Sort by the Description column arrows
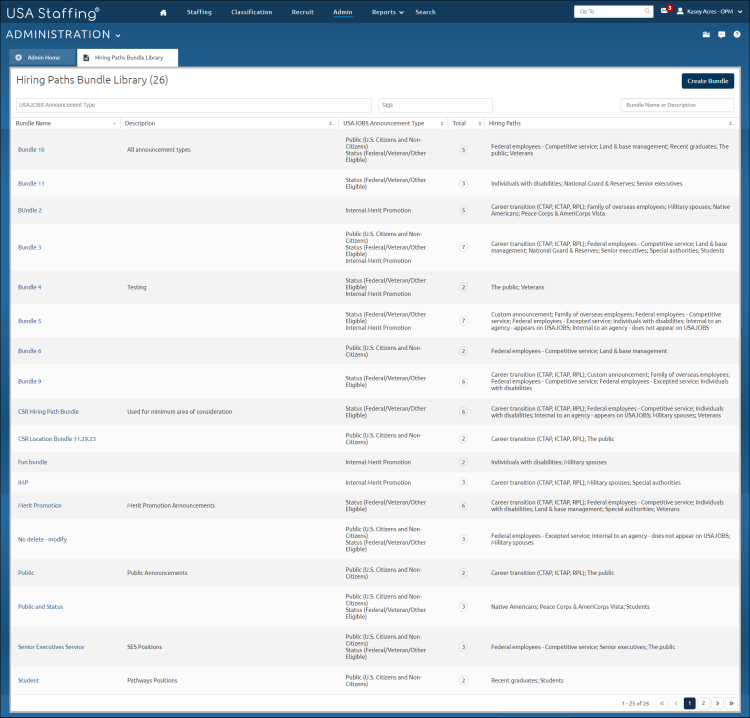Screen dimensions: 750x718 pos(331,123)
